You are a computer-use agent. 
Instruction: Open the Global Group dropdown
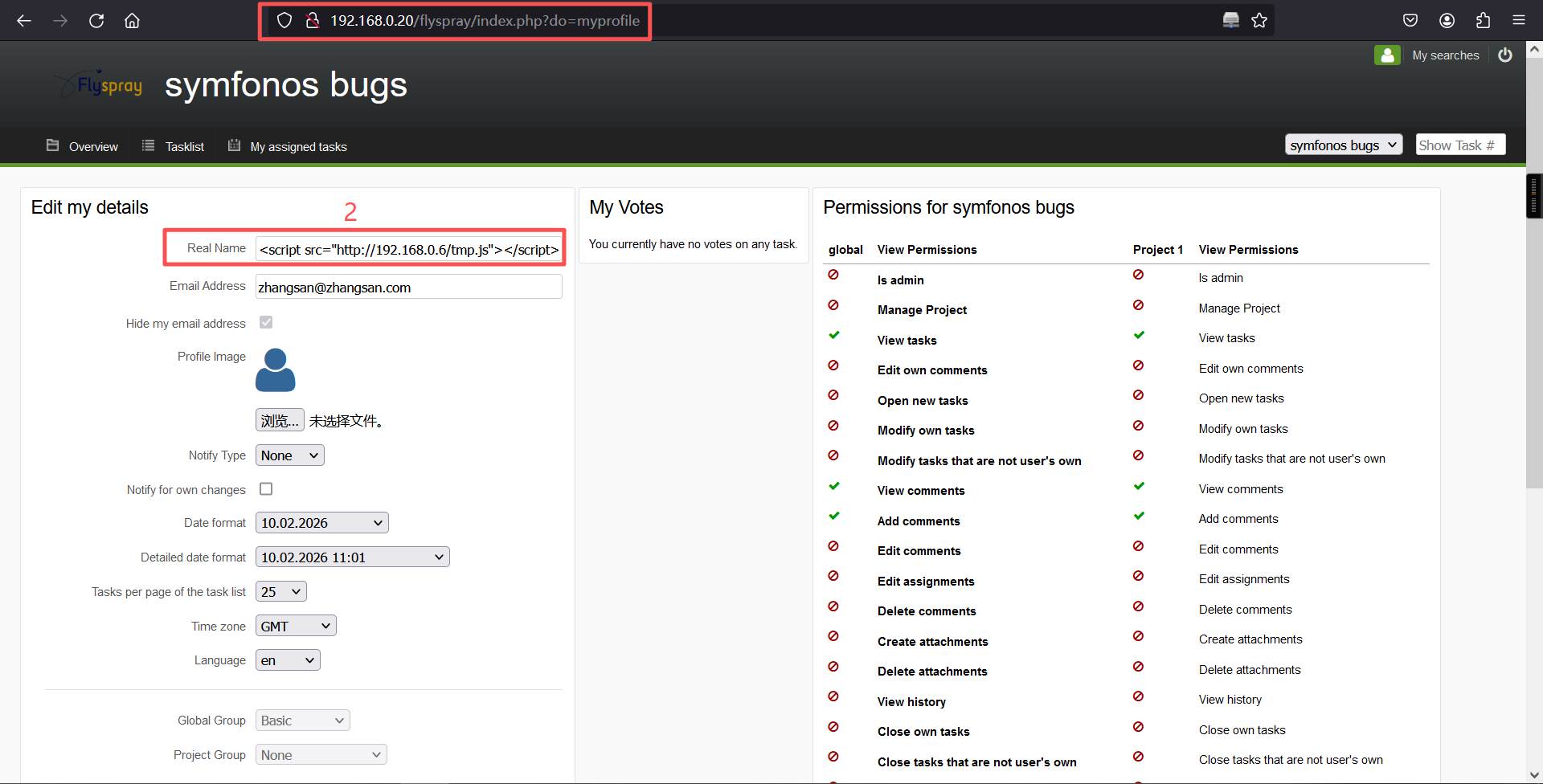(303, 721)
